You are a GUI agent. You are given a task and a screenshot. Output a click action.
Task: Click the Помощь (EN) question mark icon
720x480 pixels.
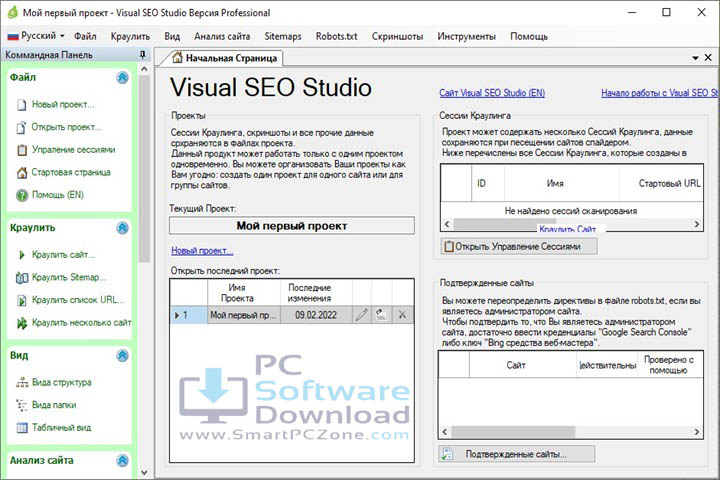22,195
